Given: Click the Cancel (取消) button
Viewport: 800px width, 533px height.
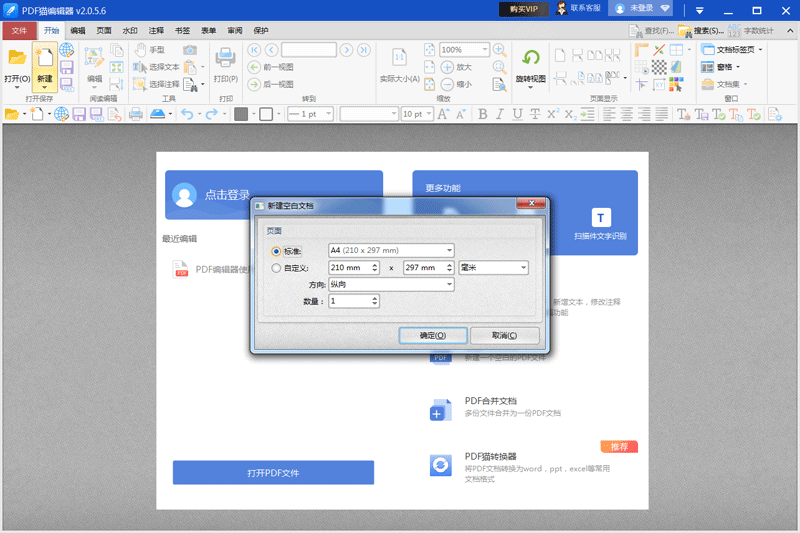Looking at the screenshot, I should pyautogui.click(x=505, y=335).
